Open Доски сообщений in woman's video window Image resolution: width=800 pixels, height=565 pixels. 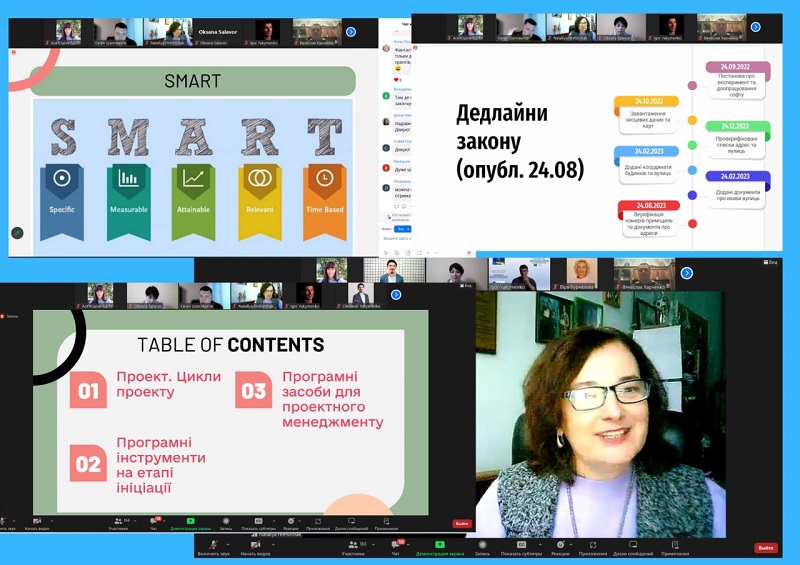(x=633, y=547)
